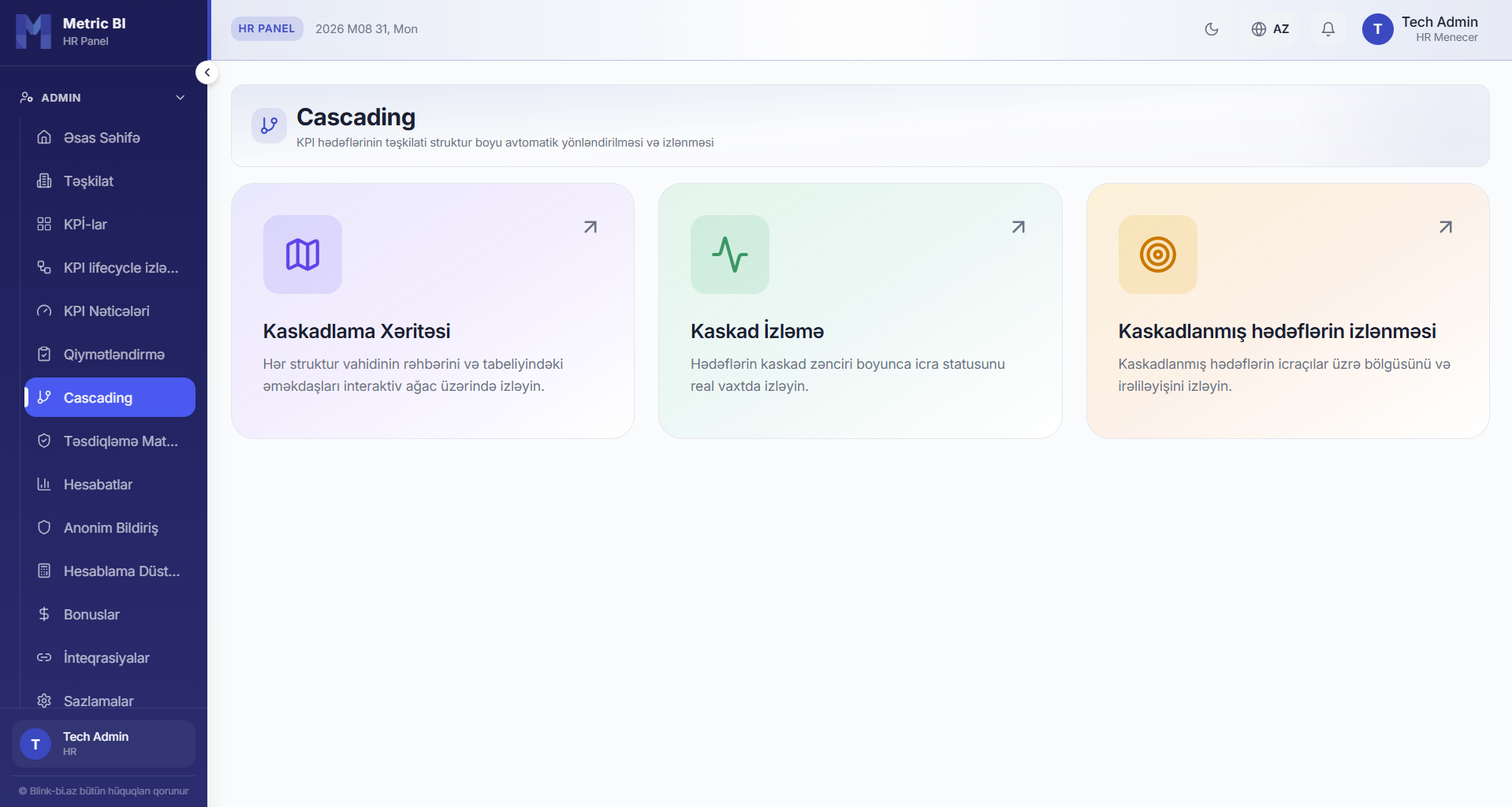Select the Bonuslar menu label
Viewport: 1512px width, 807px height.
click(91, 614)
